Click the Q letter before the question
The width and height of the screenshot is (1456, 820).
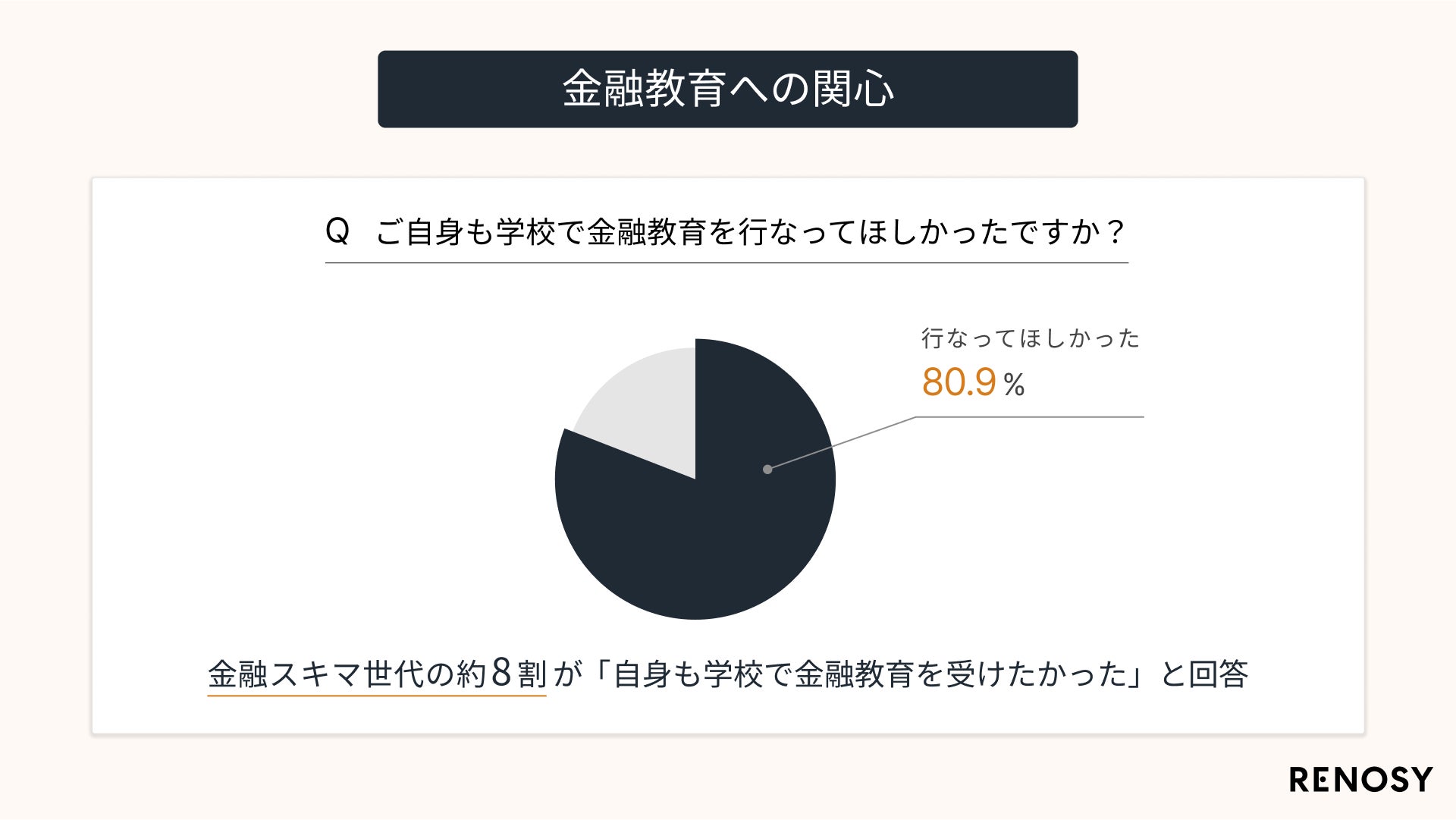(x=337, y=231)
